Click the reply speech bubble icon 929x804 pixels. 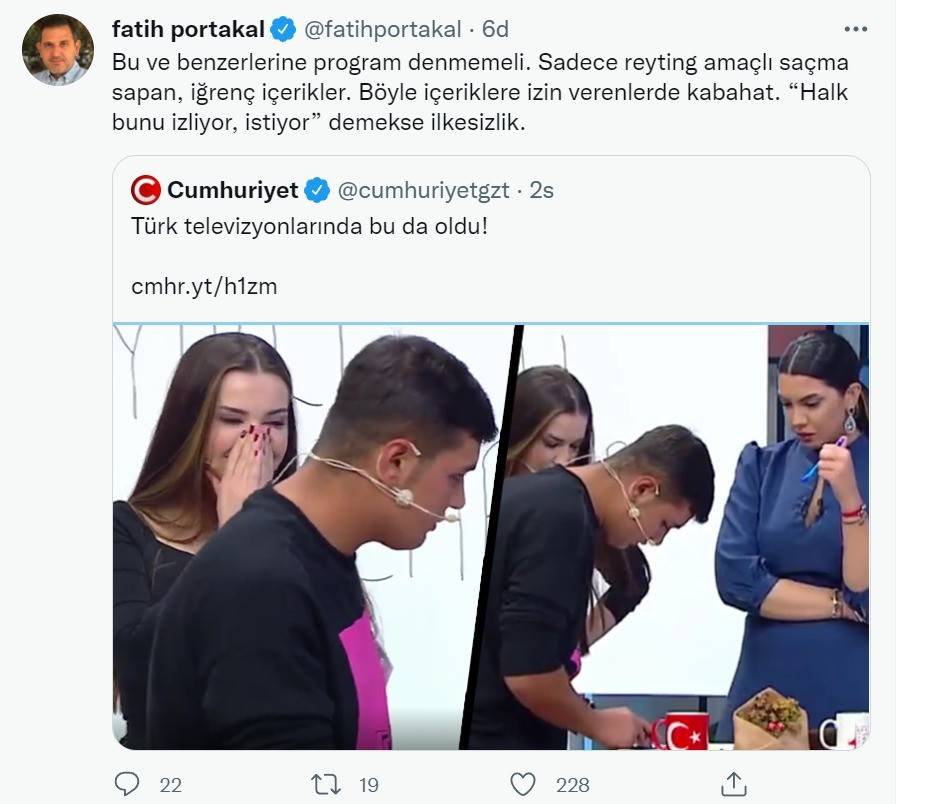tap(127, 783)
